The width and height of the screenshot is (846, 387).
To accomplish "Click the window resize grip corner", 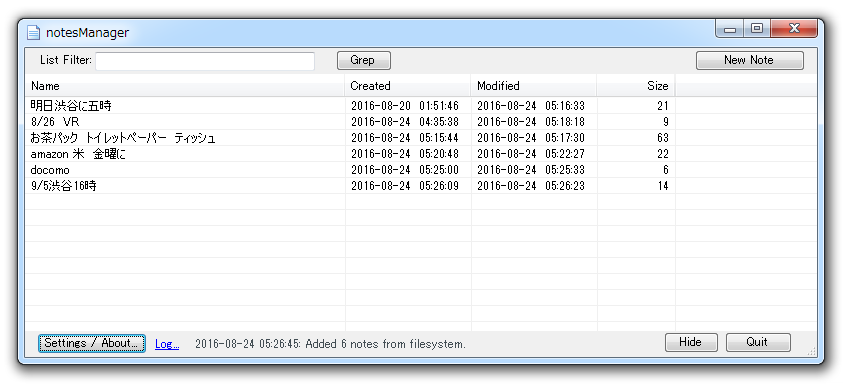I will pyautogui.click(x=811, y=351).
